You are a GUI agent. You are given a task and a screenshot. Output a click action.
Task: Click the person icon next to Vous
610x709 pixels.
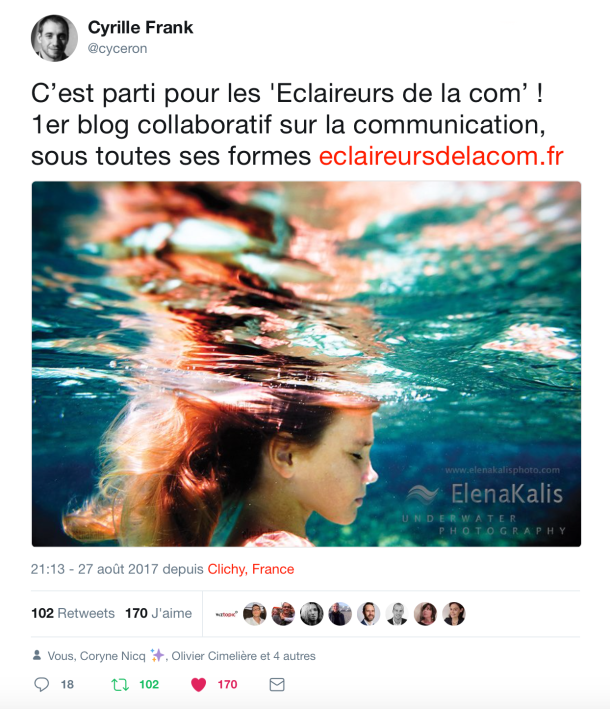37,655
